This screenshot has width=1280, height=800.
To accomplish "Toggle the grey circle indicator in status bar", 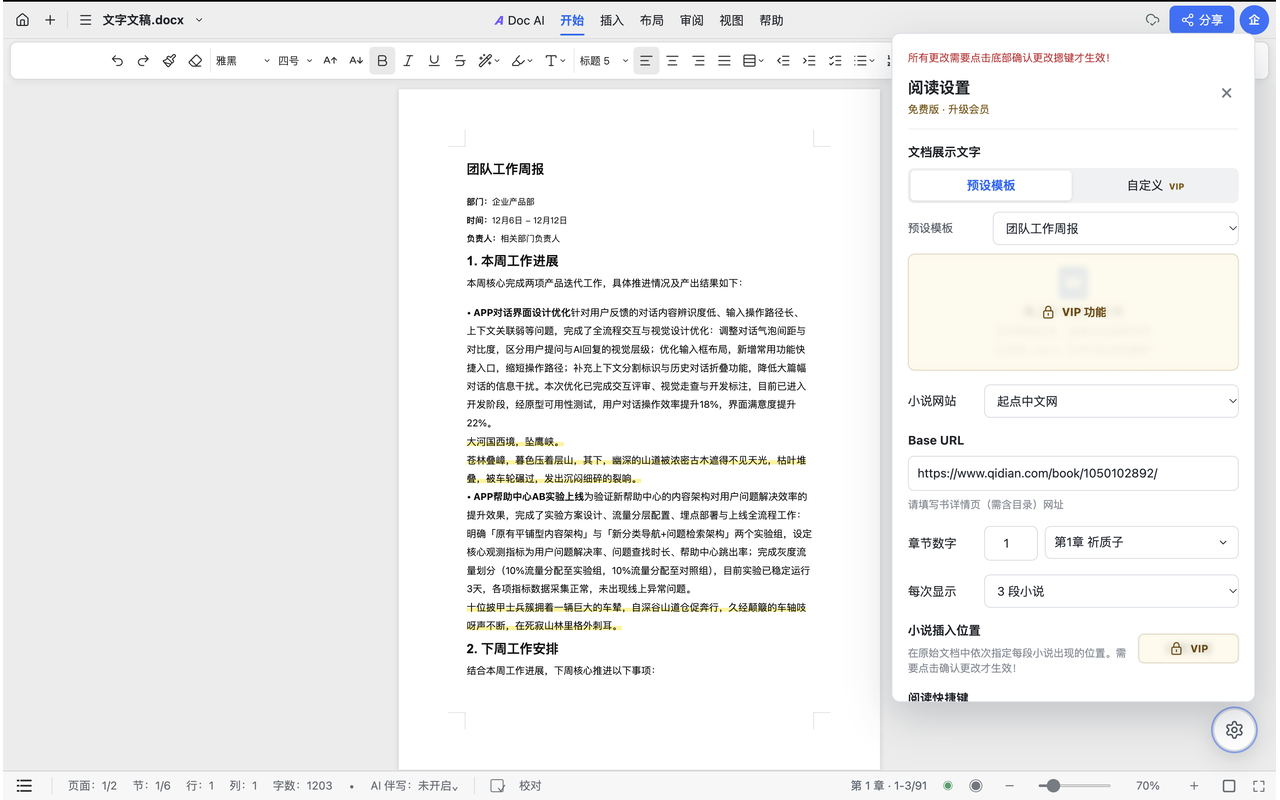I will point(976,786).
